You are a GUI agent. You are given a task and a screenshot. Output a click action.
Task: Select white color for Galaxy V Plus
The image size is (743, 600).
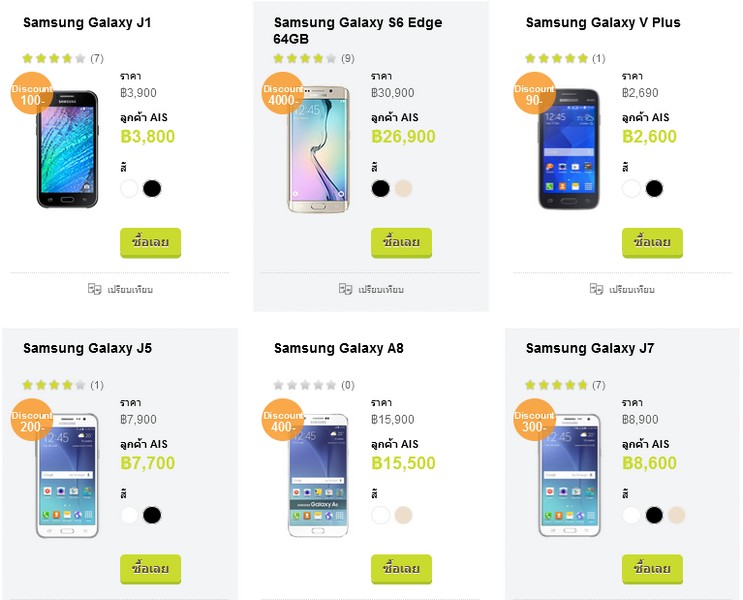coord(631,188)
